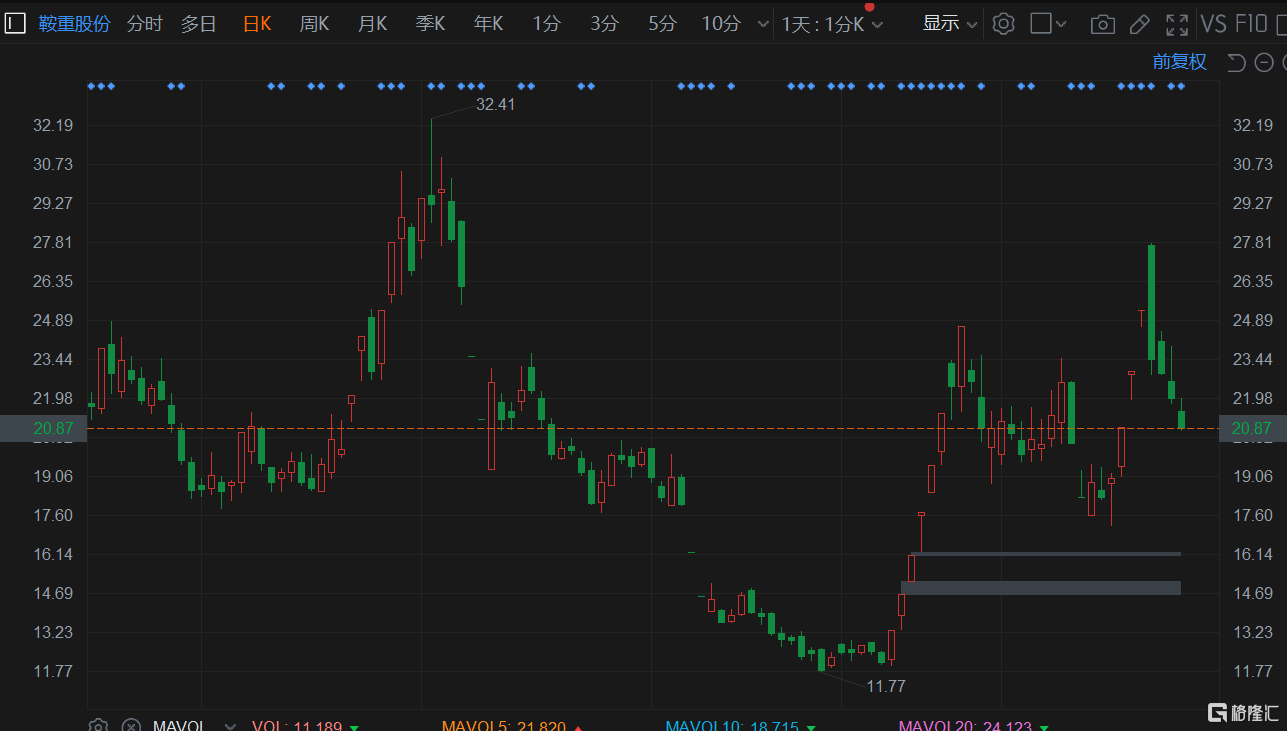Click the lower gray gap zone bar
1287x731 pixels.
pos(1041,588)
